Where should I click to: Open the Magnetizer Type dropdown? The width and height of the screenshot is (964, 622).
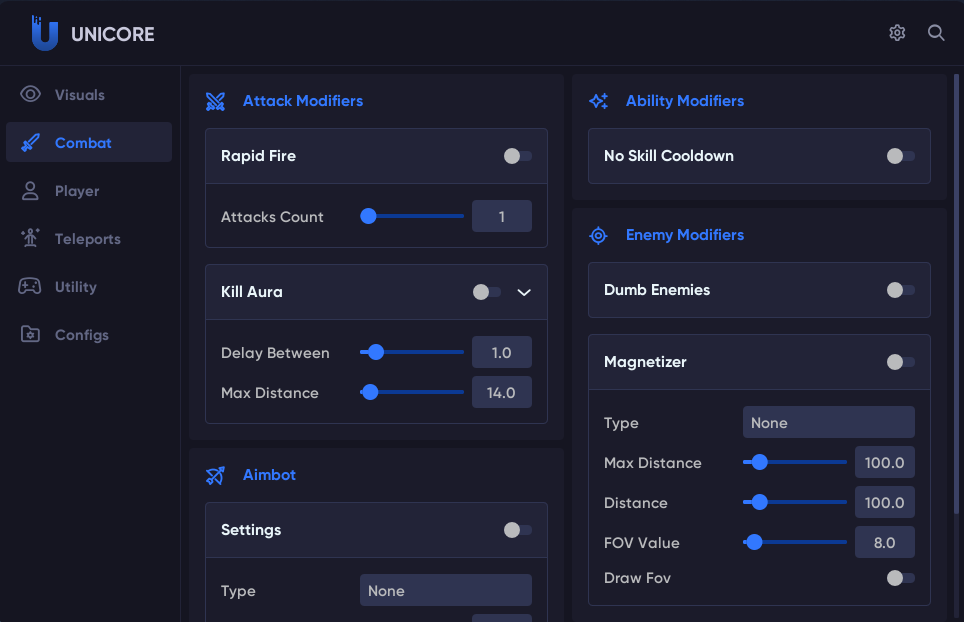pos(828,423)
